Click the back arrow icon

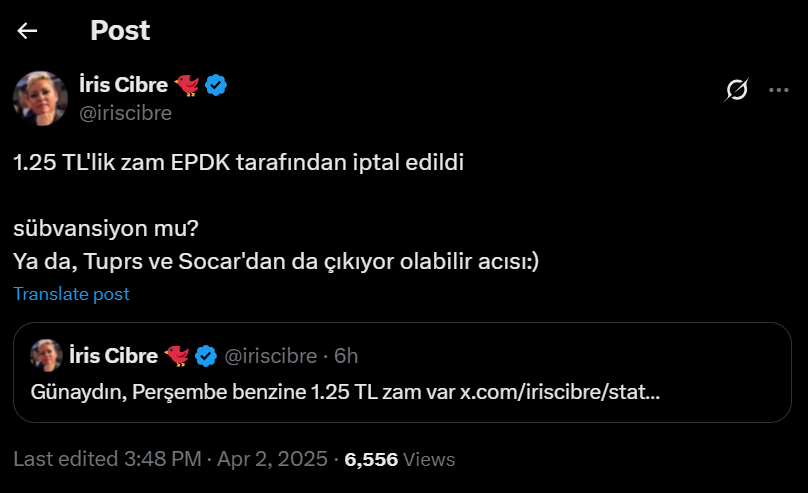27,31
